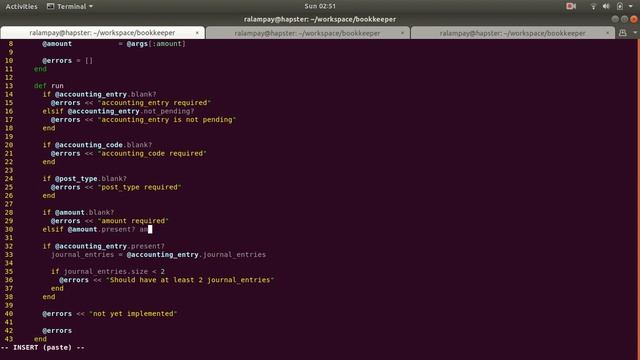Image resolution: width=640 pixels, height=360 pixels.
Task: Open the clock showing Sun 02:51
Action: pyautogui.click(x=320, y=6)
